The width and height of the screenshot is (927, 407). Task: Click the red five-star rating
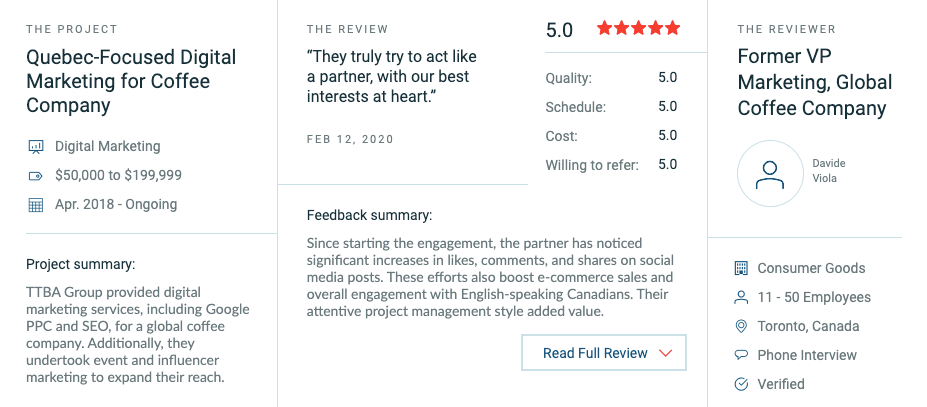(x=638, y=28)
